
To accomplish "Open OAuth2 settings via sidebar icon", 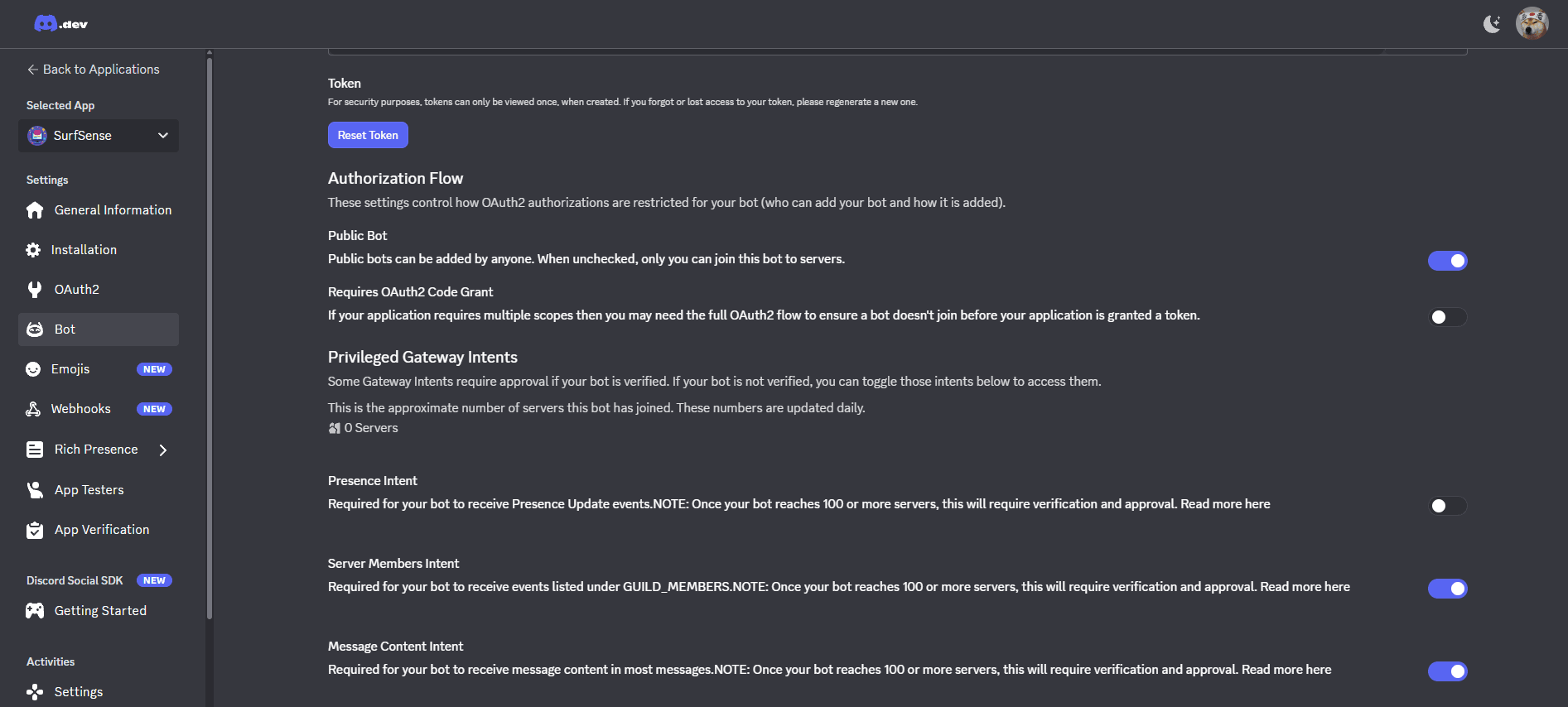I will (x=35, y=289).
